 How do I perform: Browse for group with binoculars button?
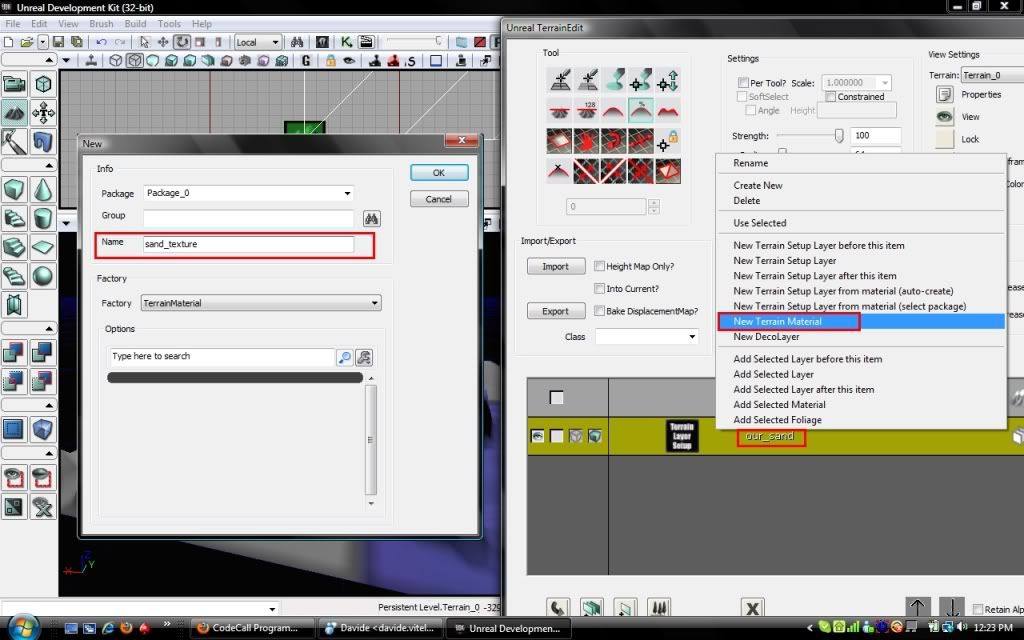click(x=372, y=218)
